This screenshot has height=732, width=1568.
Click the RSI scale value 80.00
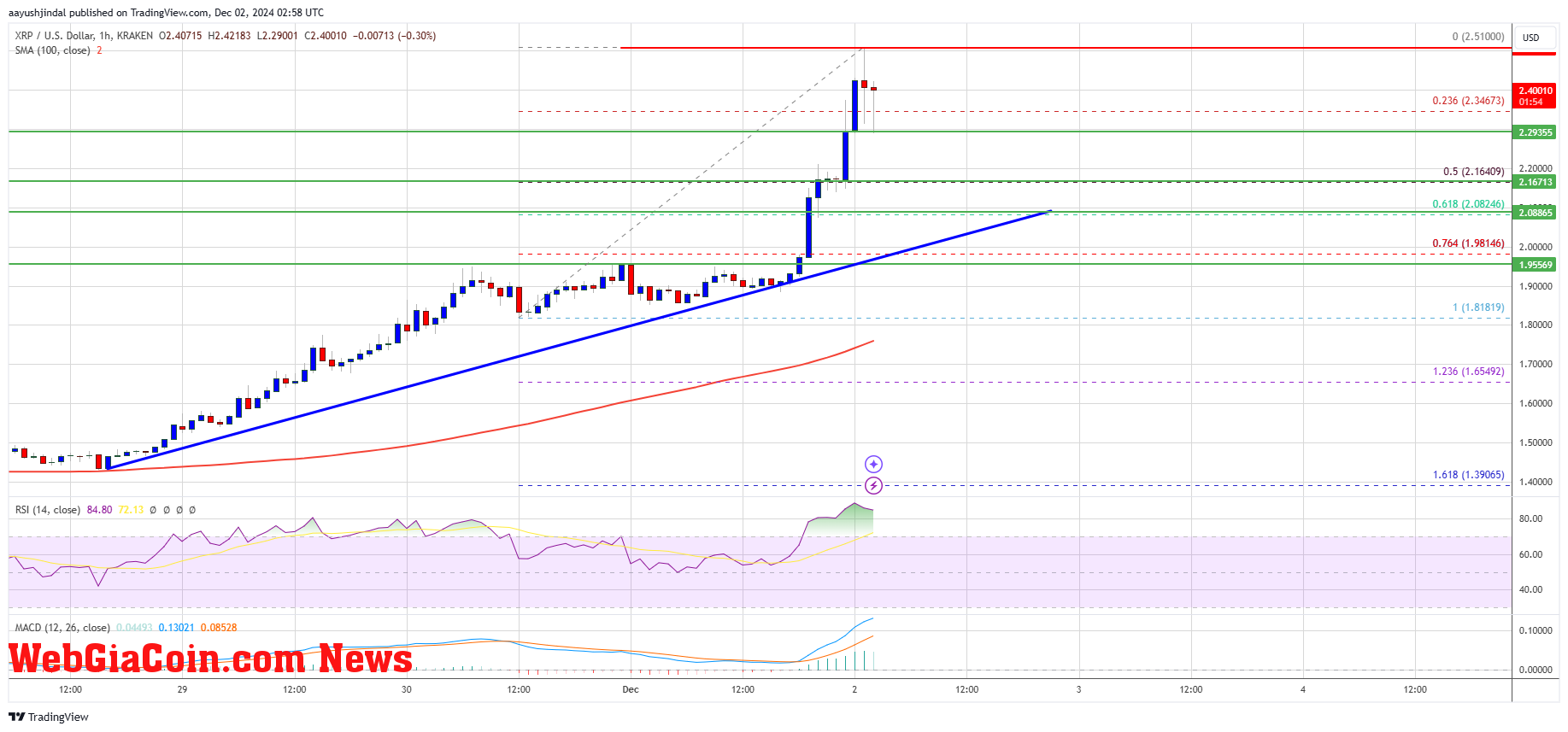pyautogui.click(x=1530, y=518)
